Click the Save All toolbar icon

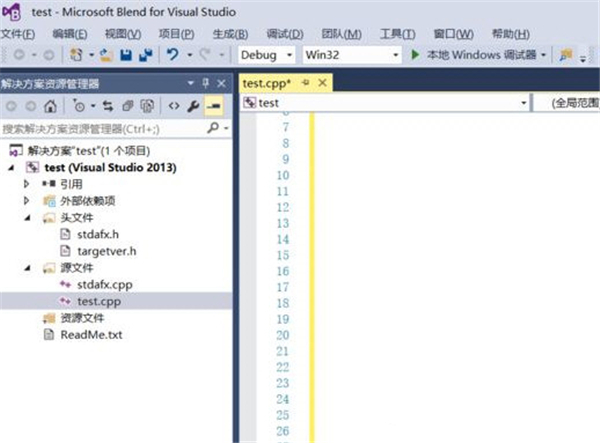146,54
